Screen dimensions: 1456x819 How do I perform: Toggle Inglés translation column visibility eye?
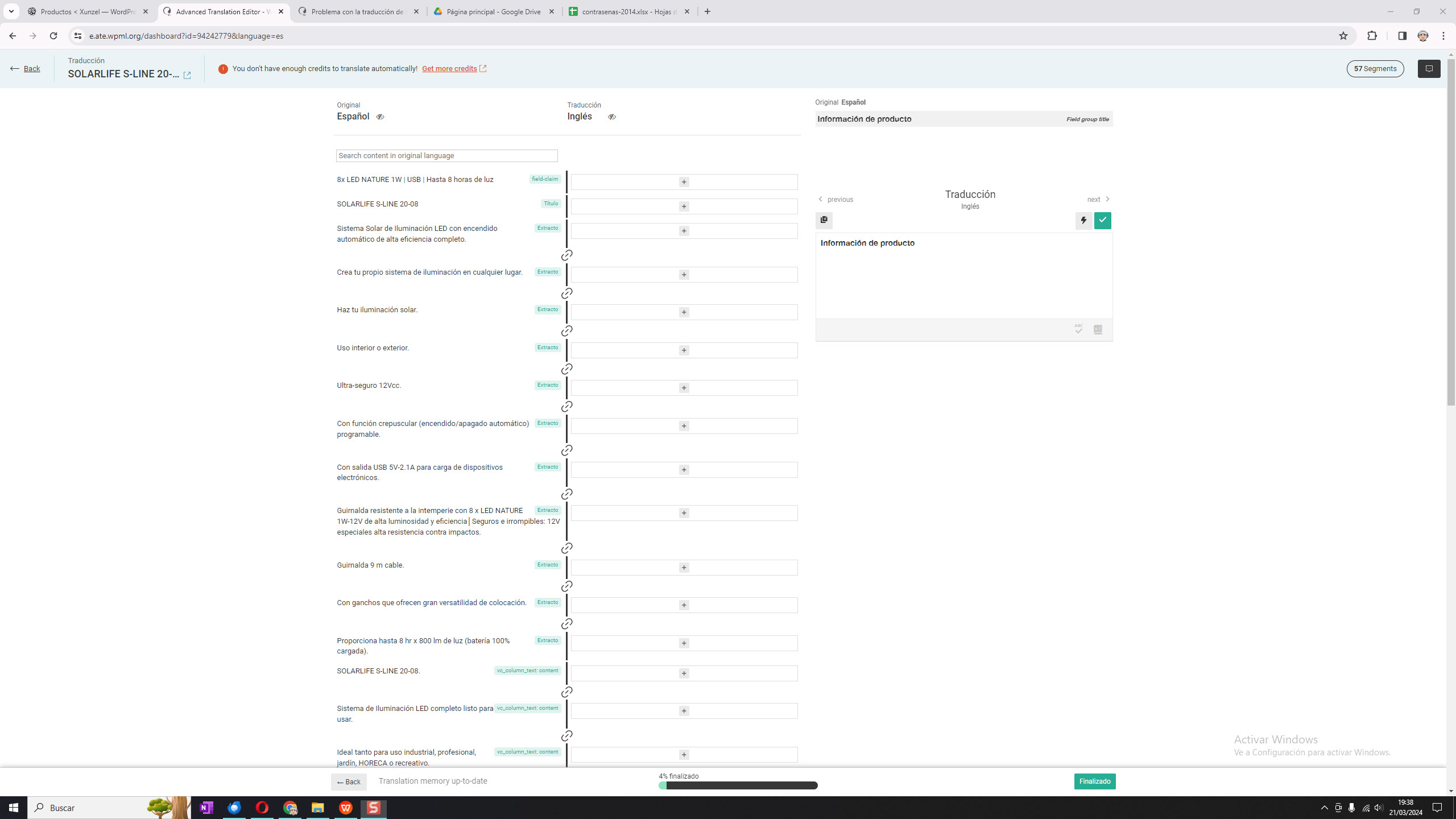point(611,117)
